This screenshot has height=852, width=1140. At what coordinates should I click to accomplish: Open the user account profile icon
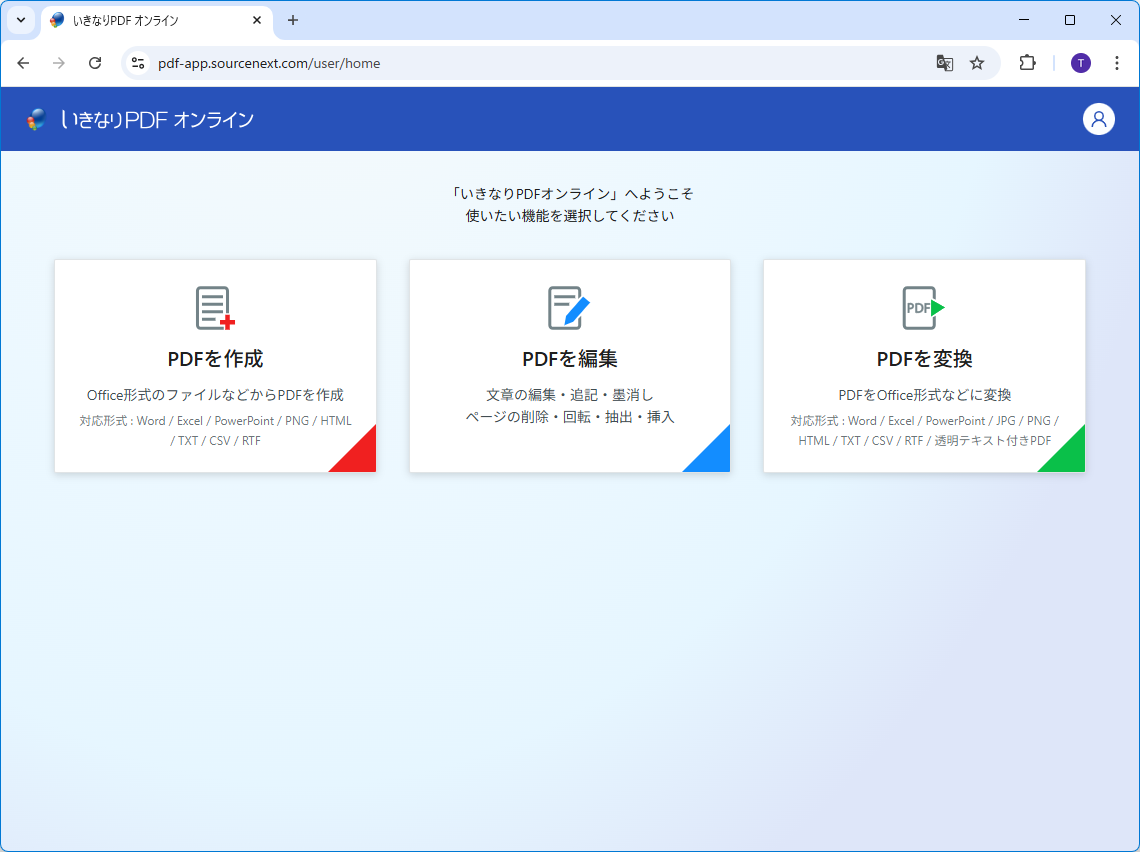(1098, 119)
